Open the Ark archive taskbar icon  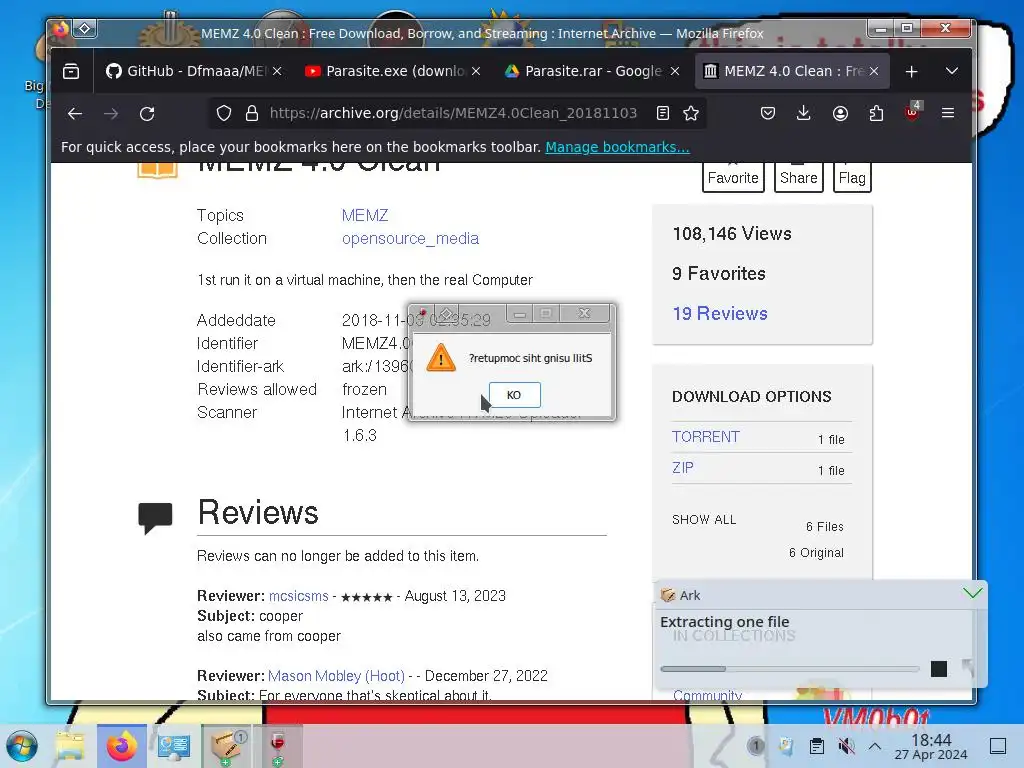[x=227, y=746]
